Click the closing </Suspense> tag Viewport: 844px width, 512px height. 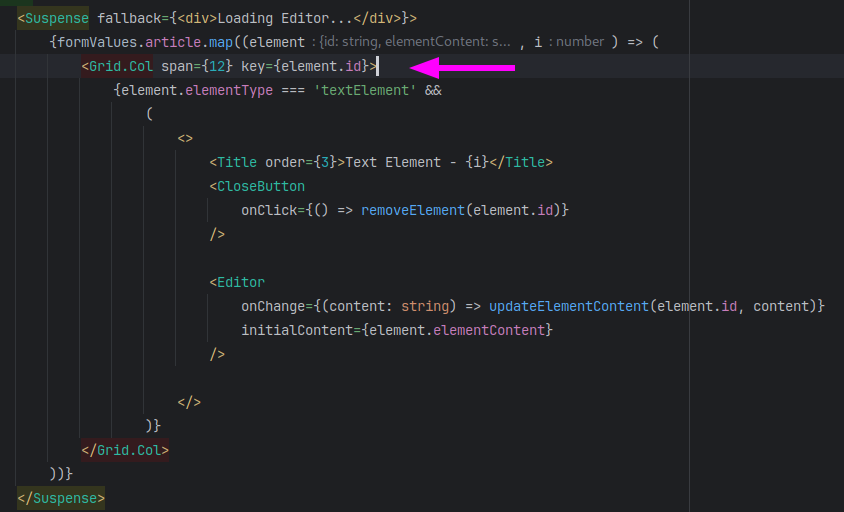point(61,498)
